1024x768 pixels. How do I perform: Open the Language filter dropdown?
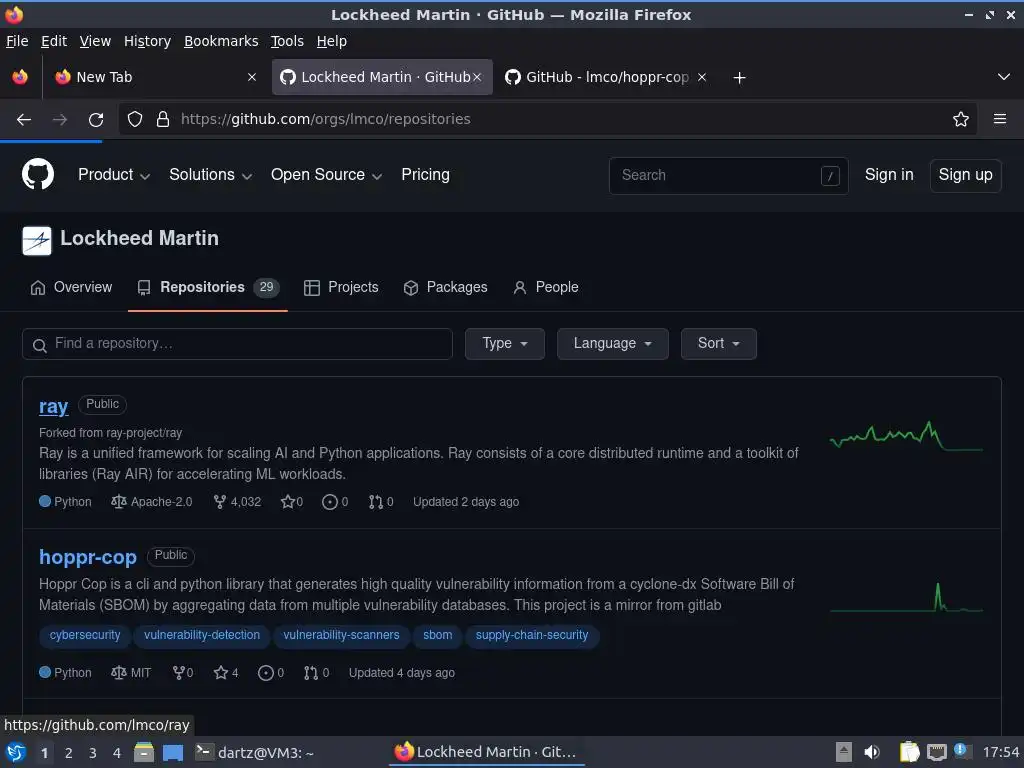613,344
